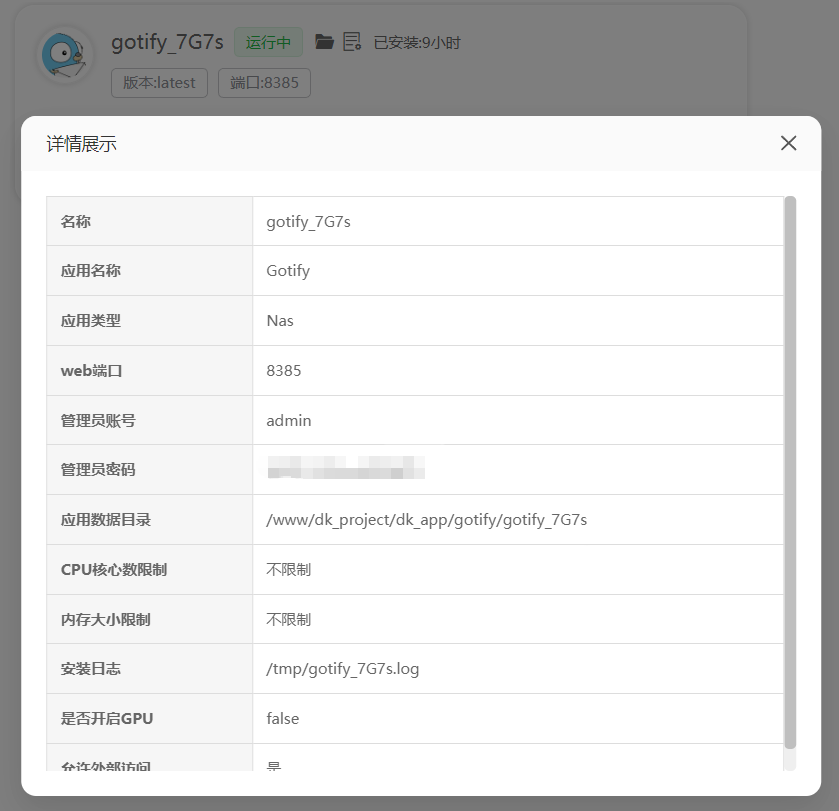Viewport: 839px width, 811px height.
Task: Open the gotify_7G7s folder icon
Action: pos(324,42)
